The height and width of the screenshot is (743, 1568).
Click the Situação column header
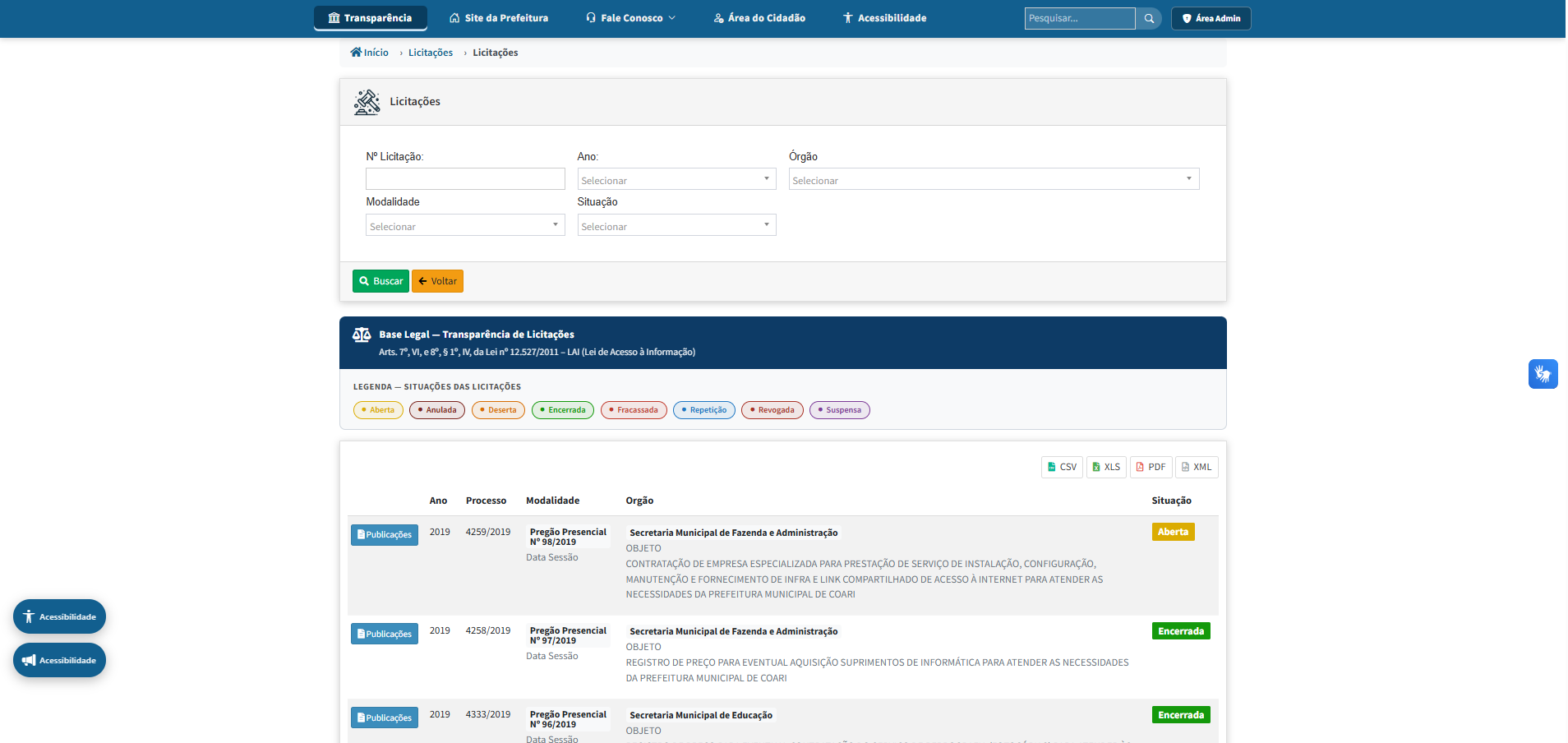1171,501
